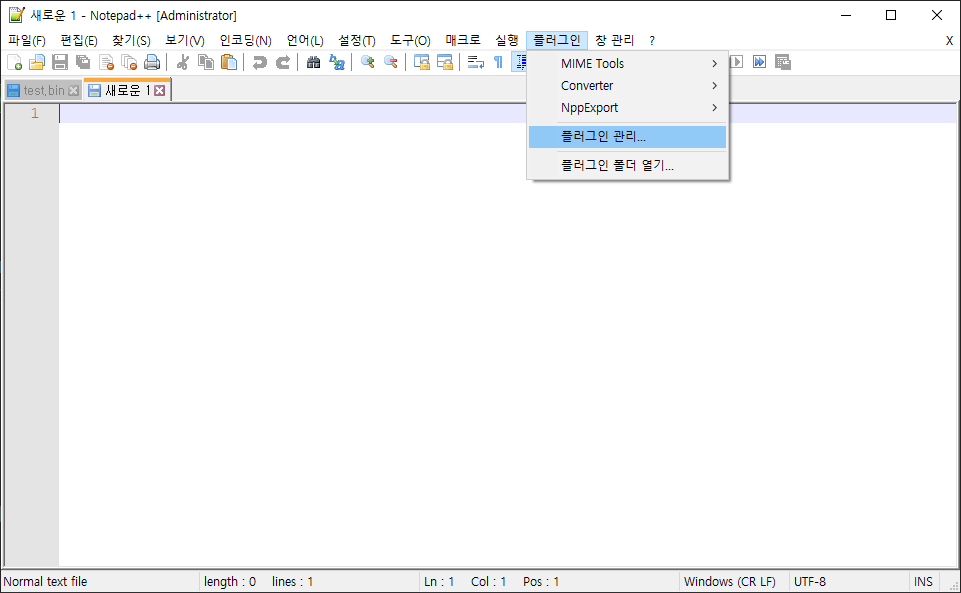Expand the MIME Tools submenu
961x593 pixels.
tap(628, 64)
